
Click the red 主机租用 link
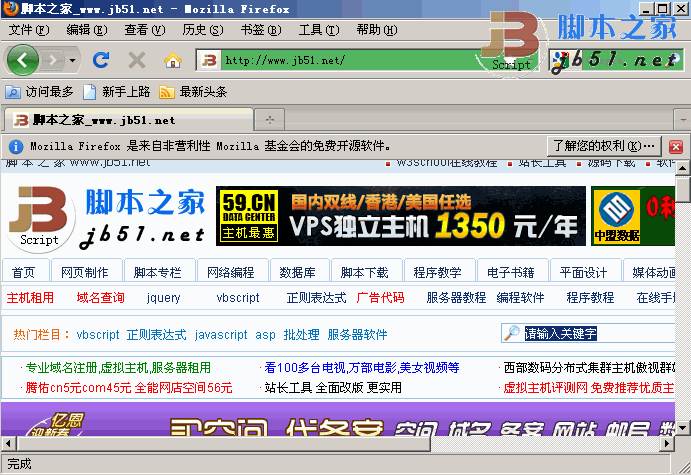click(30, 298)
